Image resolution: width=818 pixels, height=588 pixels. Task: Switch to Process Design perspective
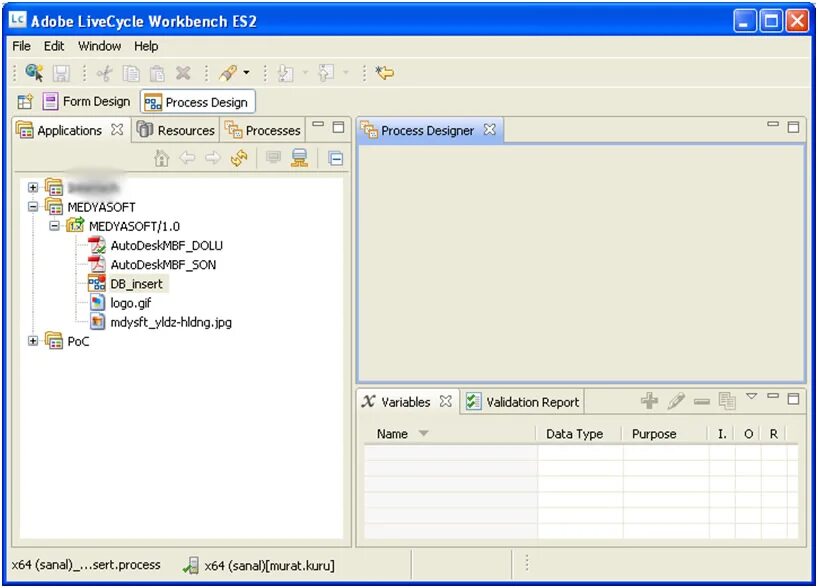tap(197, 102)
